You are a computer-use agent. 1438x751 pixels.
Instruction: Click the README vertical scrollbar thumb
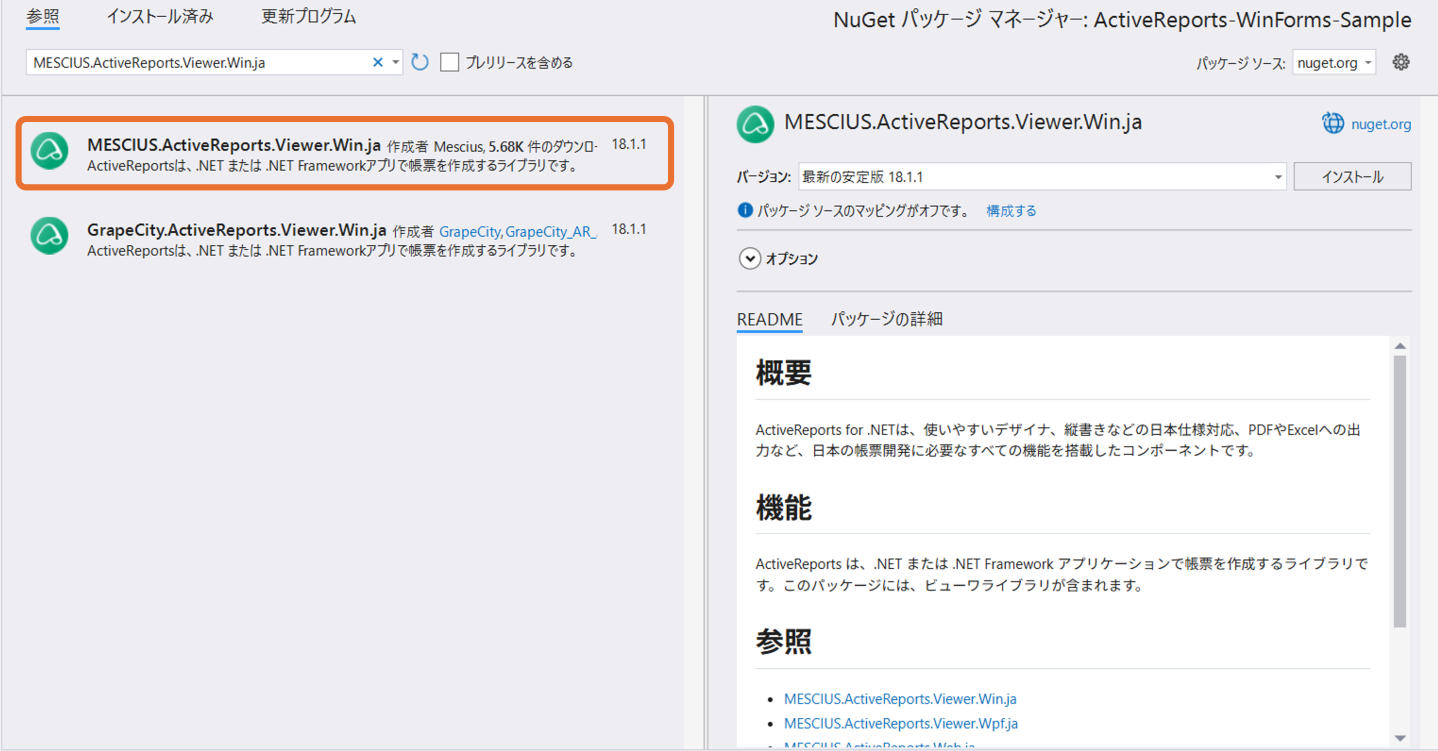(x=1400, y=491)
